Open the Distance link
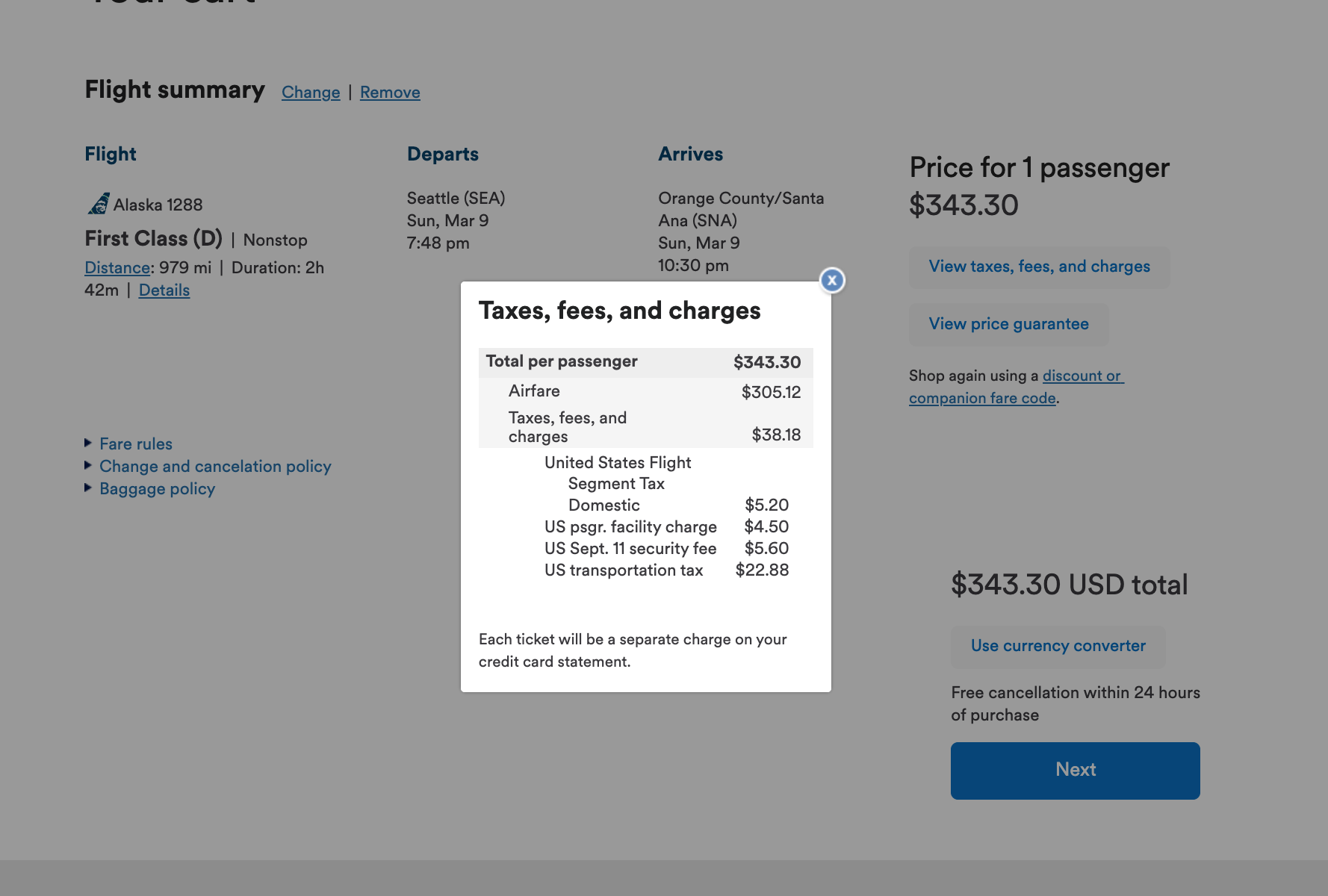 point(117,268)
